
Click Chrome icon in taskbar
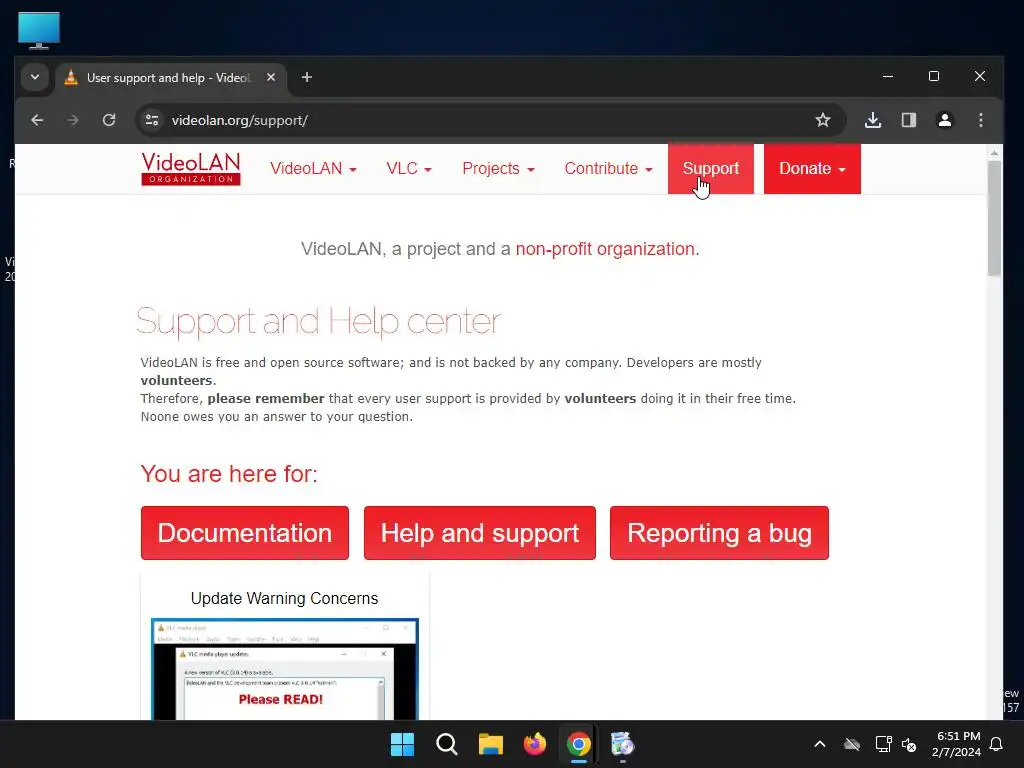579,744
